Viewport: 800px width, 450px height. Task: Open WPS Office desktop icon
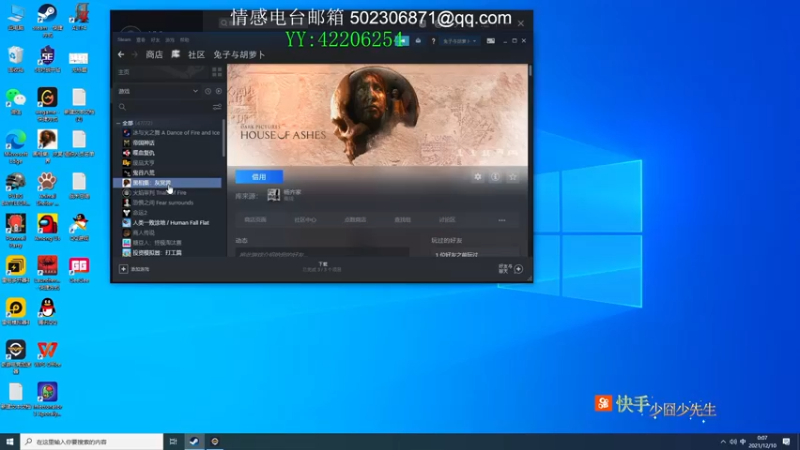[x=47, y=354]
